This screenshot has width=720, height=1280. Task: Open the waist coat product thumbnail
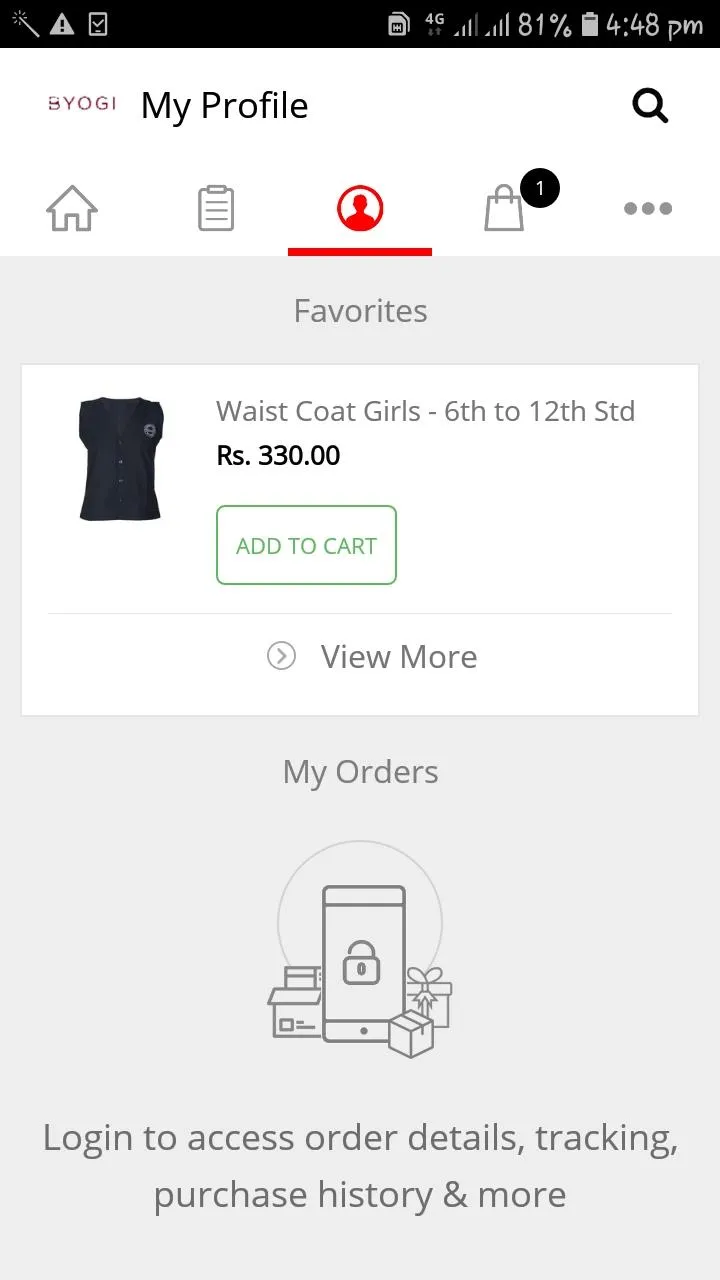tap(121, 459)
